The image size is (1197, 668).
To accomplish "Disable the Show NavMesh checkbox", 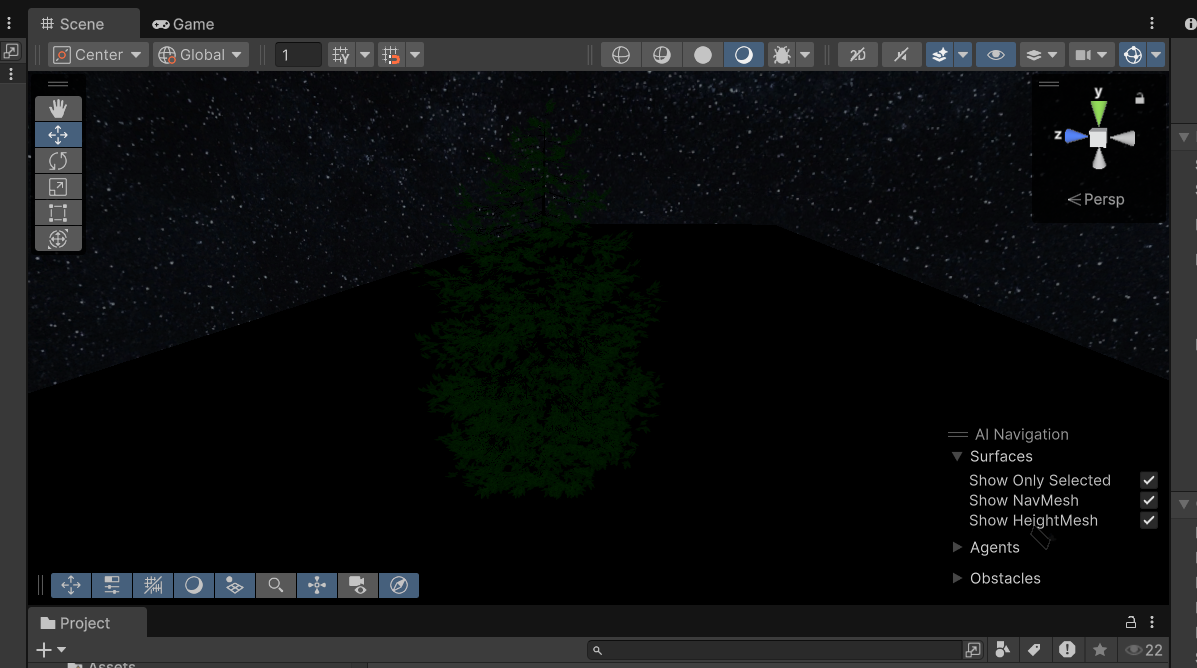I will [1149, 500].
